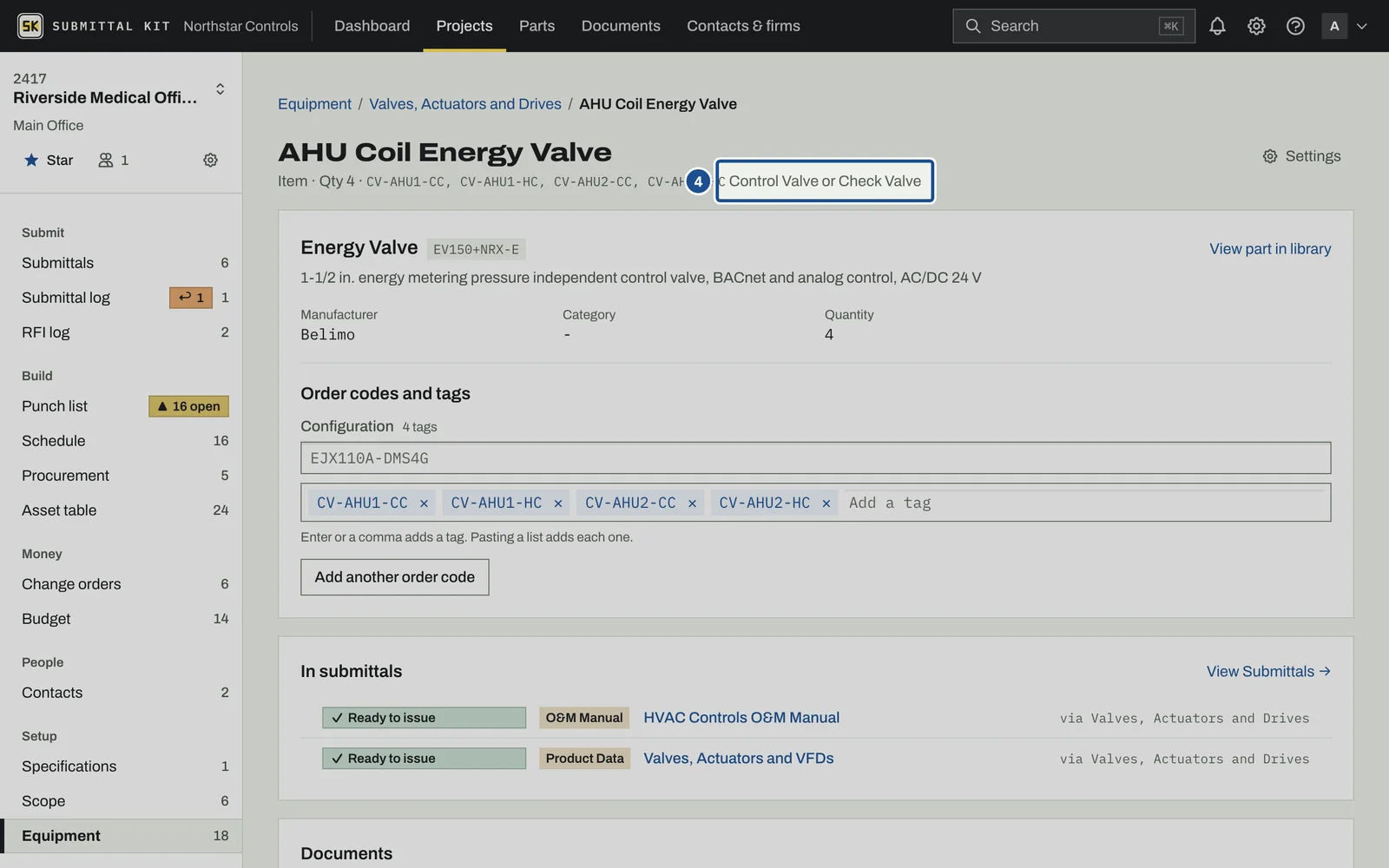The image size is (1389, 868).
Task: Open Submittals in the sidebar
Action: click(x=122, y=263)
